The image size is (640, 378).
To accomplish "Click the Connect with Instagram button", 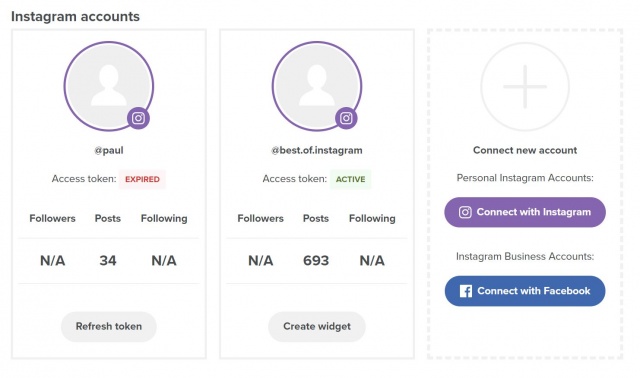I will pos(525,212).
